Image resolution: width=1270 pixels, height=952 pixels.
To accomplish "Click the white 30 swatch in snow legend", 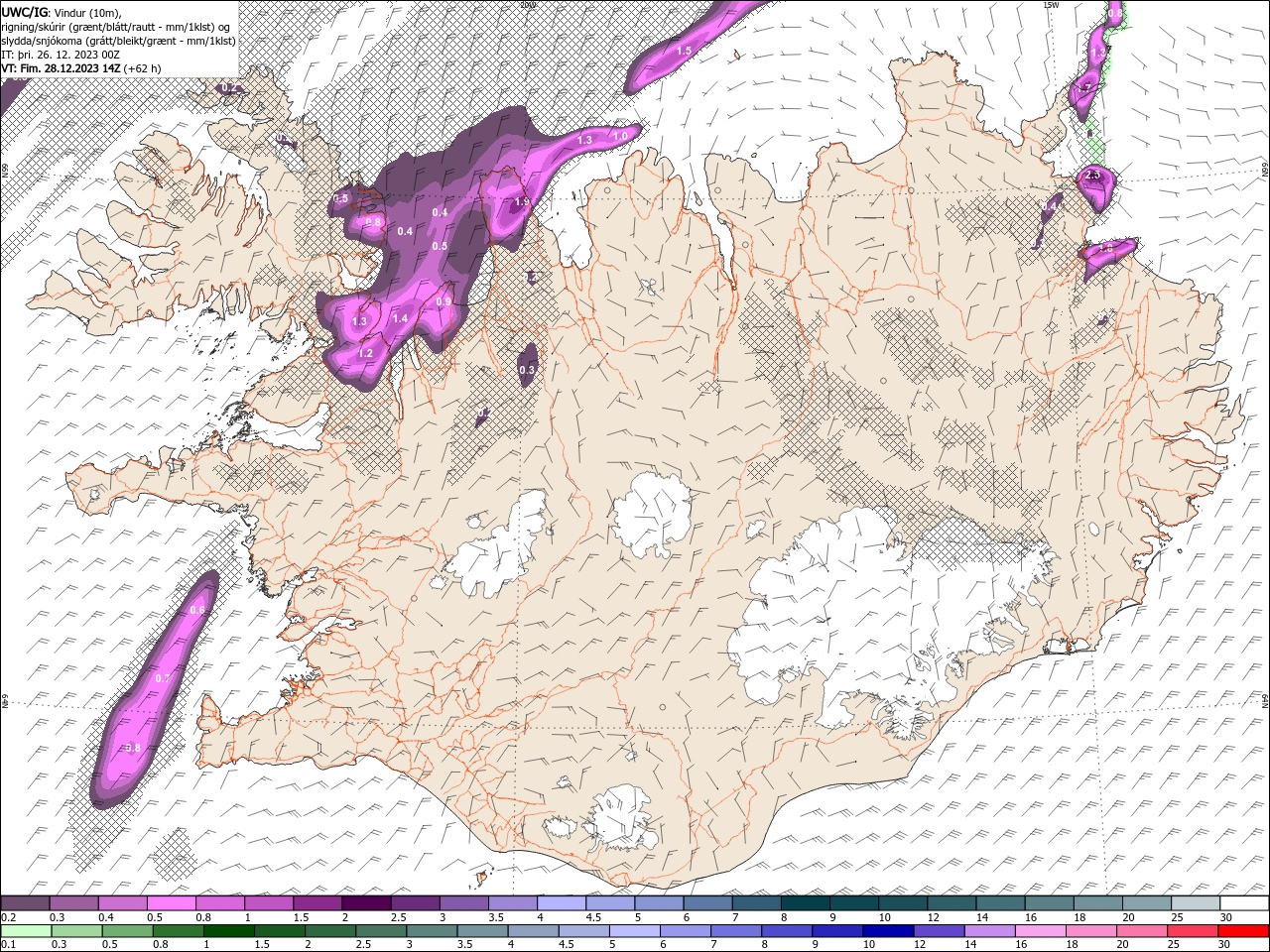I will tap(1243, 903).
